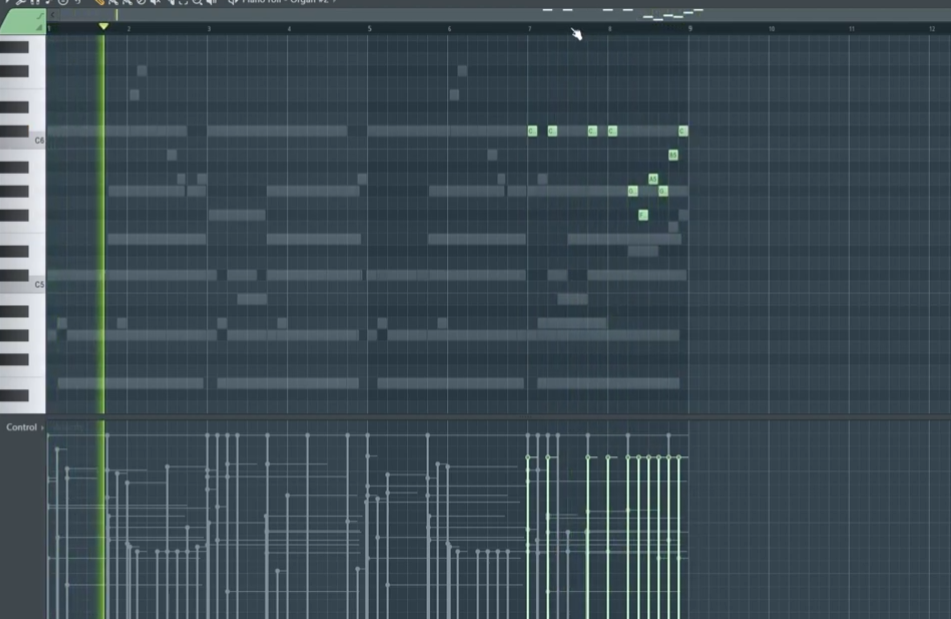Image resolution: width=951 pixels, height=619 pixels.
Task: Jump to bar 6 on the ruler
Action: pyautogui.click(x=449, y=28)
